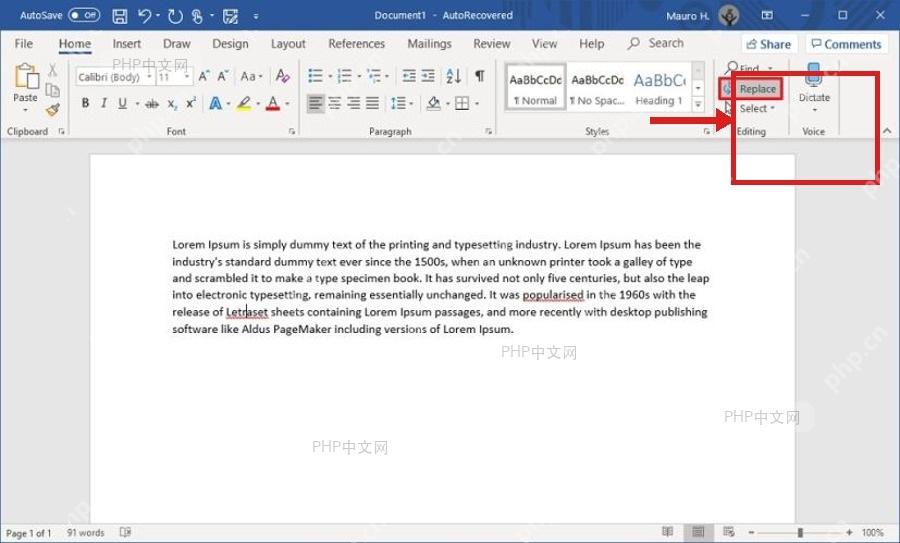Screen dimensions: 900x543
Task: Open the View tab
Action: (544, 44)
